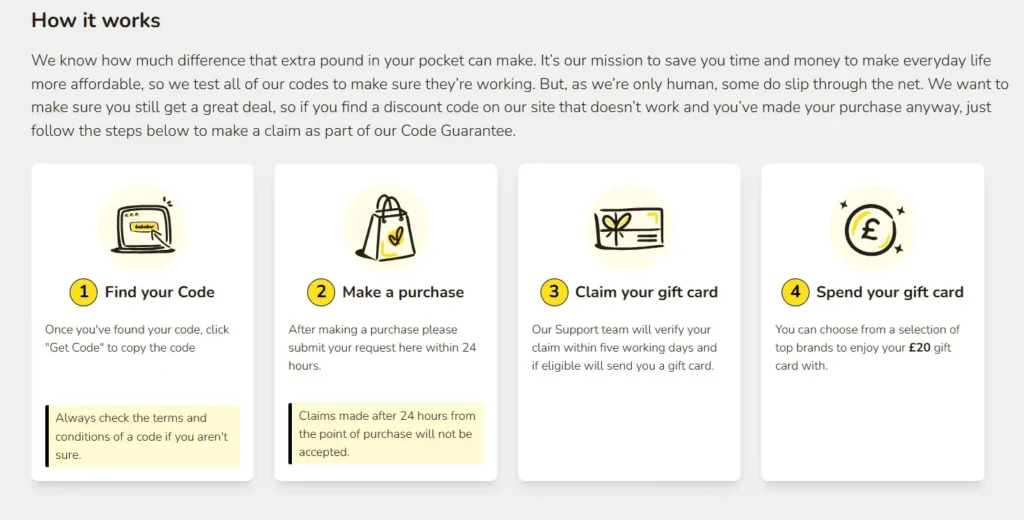Click the yellow step 1 badge
1024x520 pixels.
pyautogui.click(x=83, y=292)
